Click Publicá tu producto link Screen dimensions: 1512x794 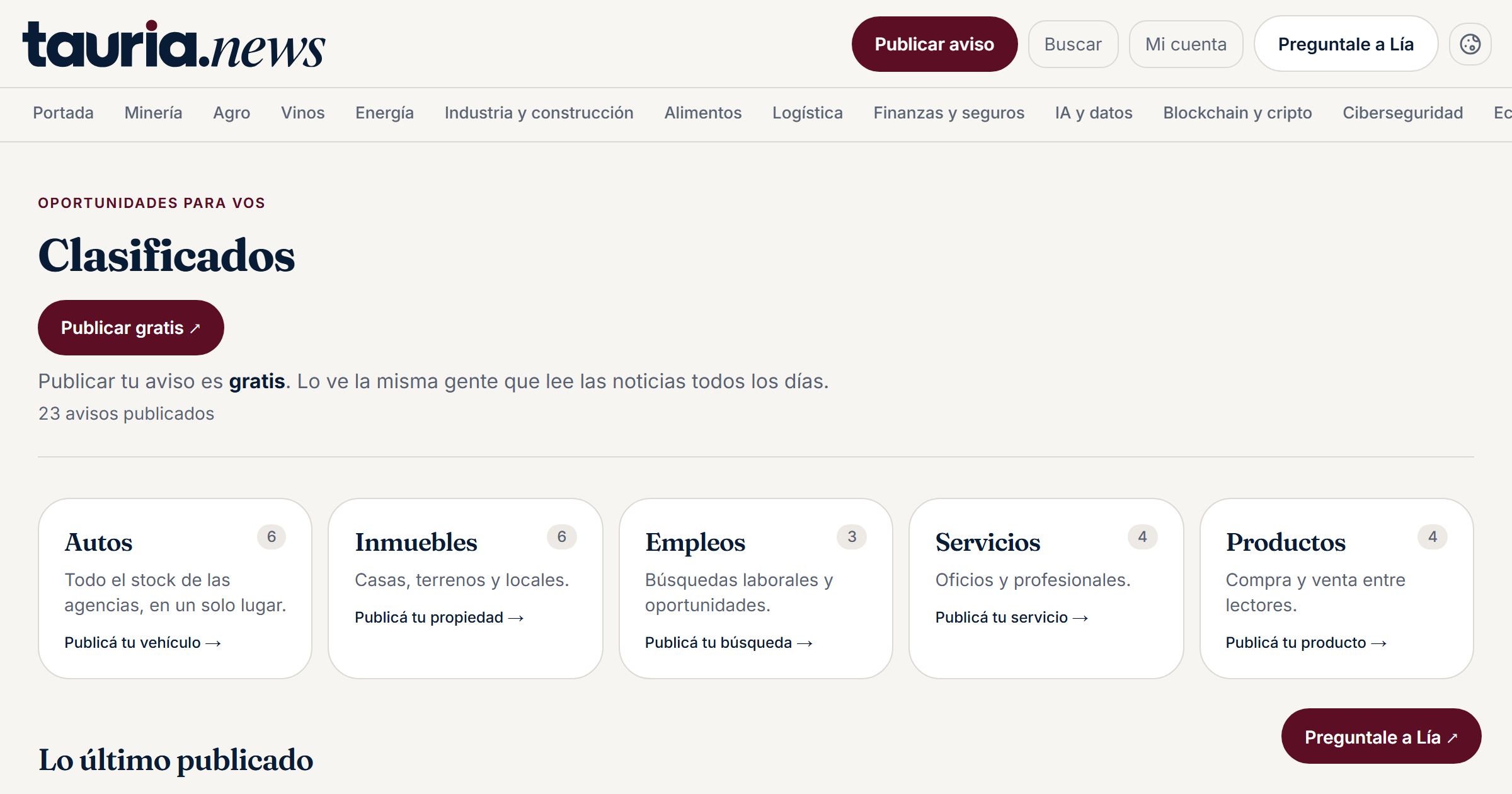1306,643
